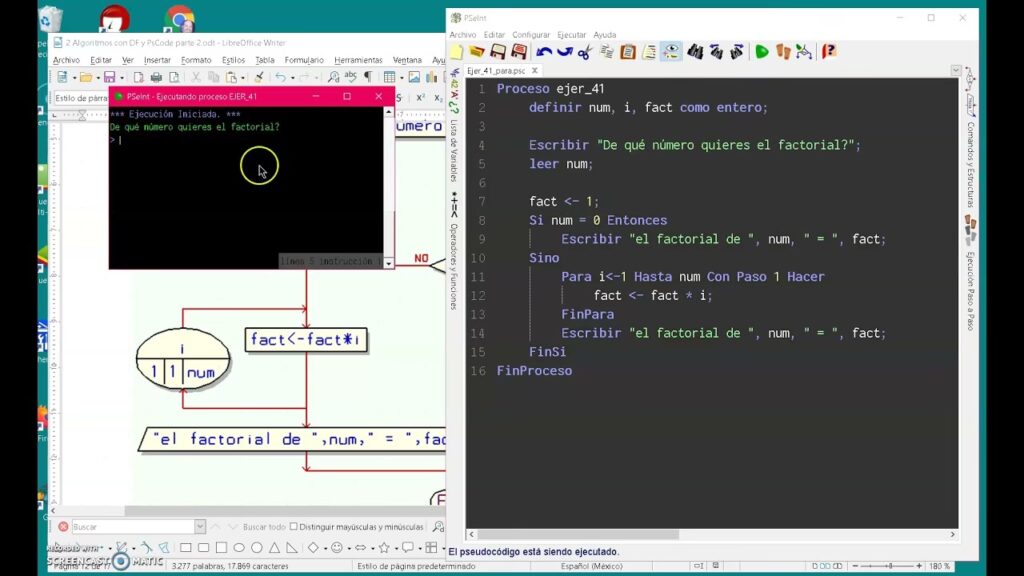Click the Undo arrow in PSeInt toolbar
The image size is (1024, 576).
coord(543,52)
